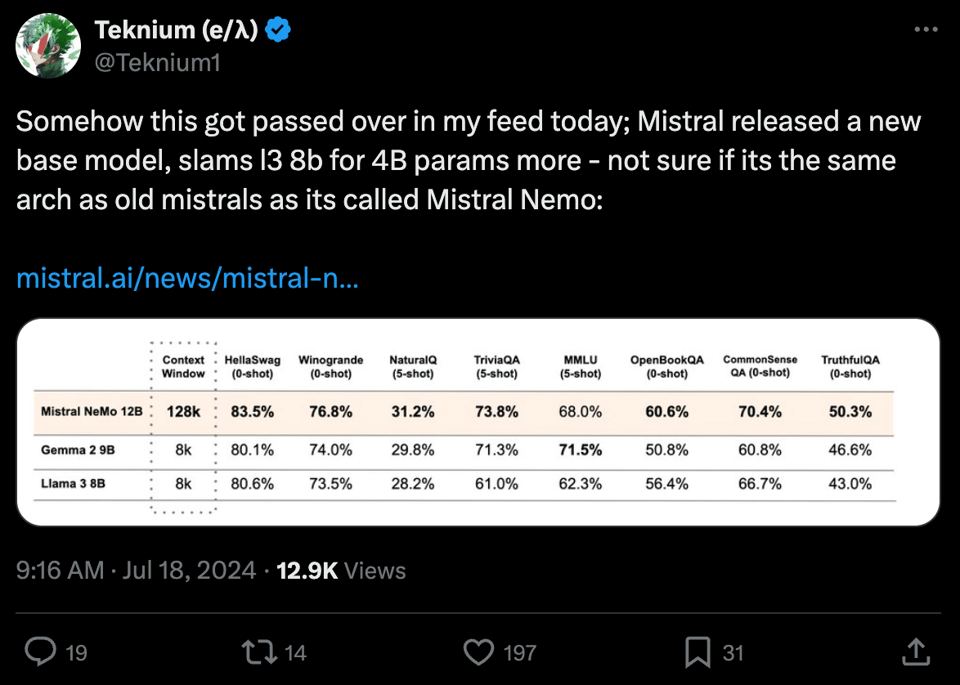Viewport: 960px width, 685px height.
Task: Click the 197 likes count
Action: coord(519,653)
